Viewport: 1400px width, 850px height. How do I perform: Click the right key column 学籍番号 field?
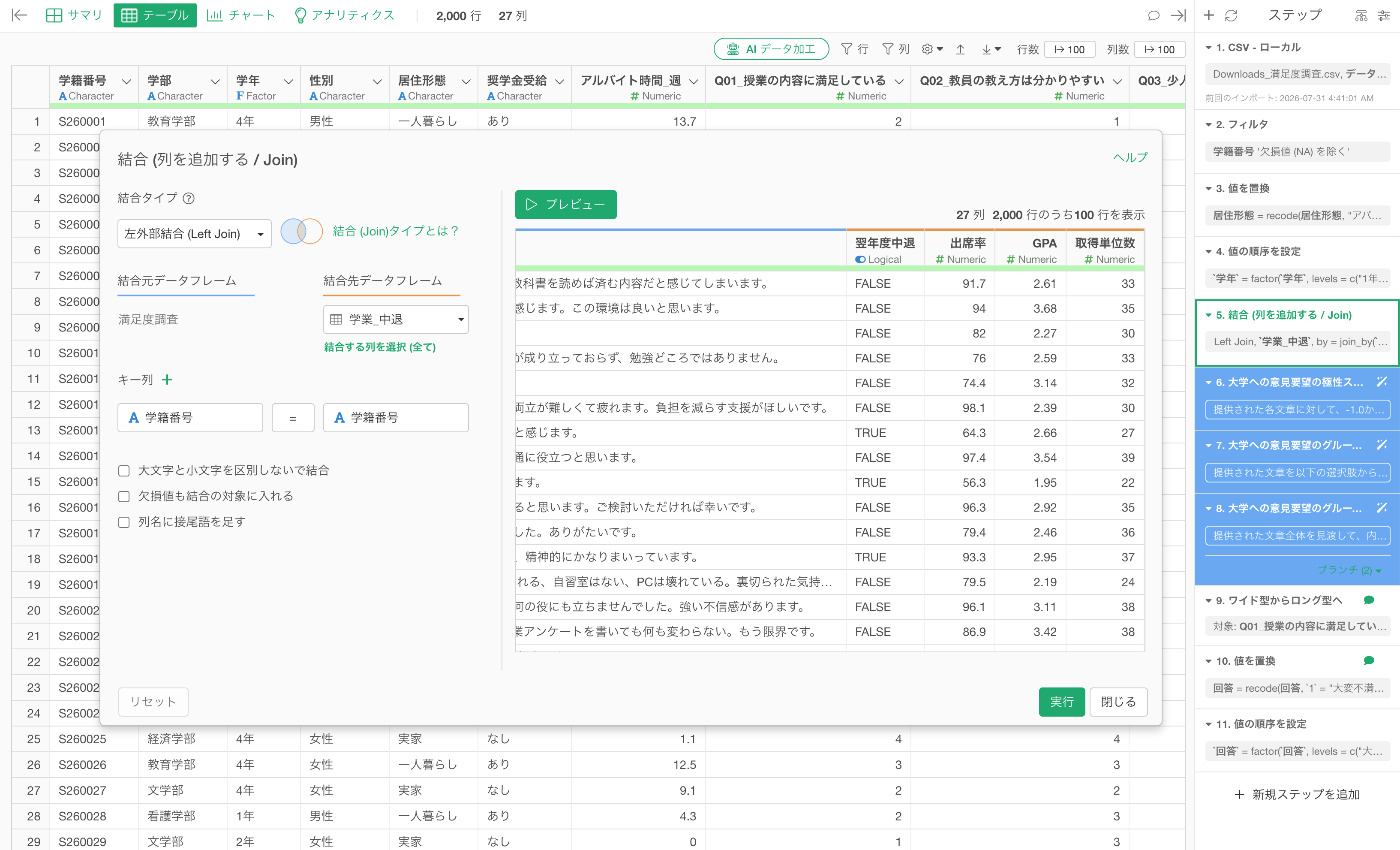pos(396,418)
